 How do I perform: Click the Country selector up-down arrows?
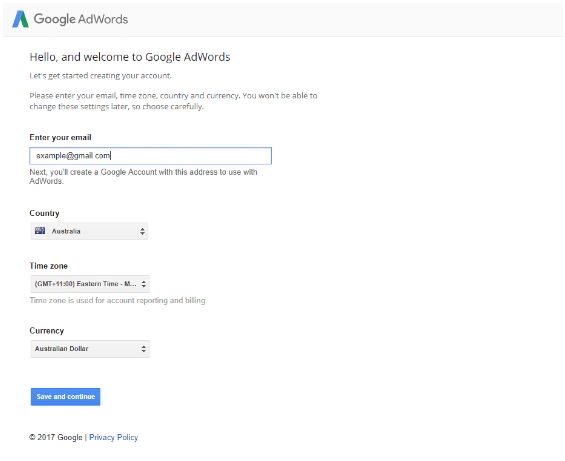[142, 231]
